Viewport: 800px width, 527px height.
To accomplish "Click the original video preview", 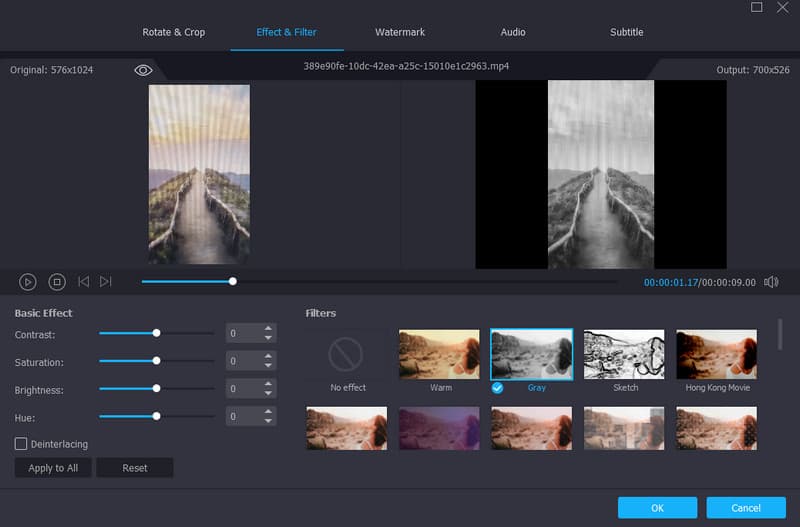I will click(199, 174).
